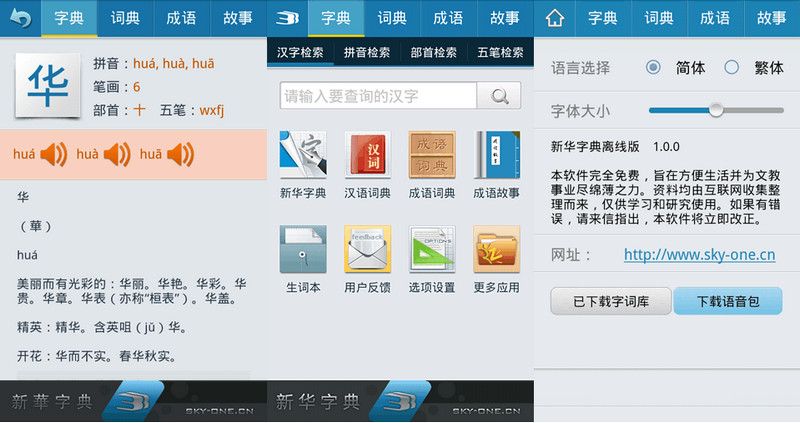Click the traditional form （華） text

35,226
